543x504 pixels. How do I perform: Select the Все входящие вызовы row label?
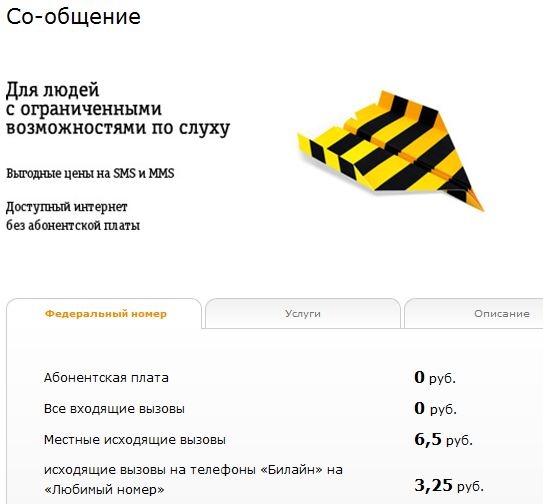click(114, 409)
